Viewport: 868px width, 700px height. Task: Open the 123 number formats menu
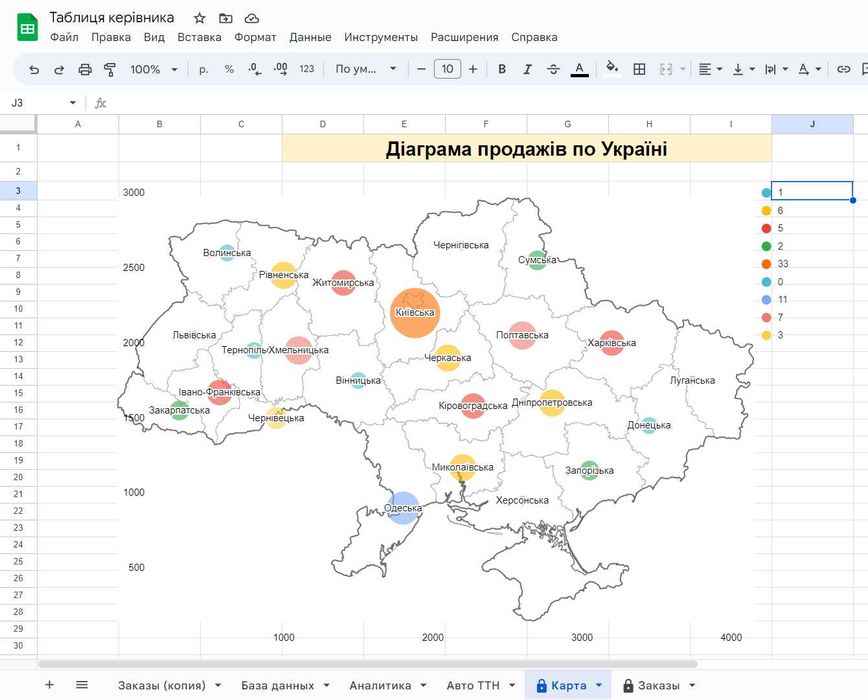click(307, 69)
